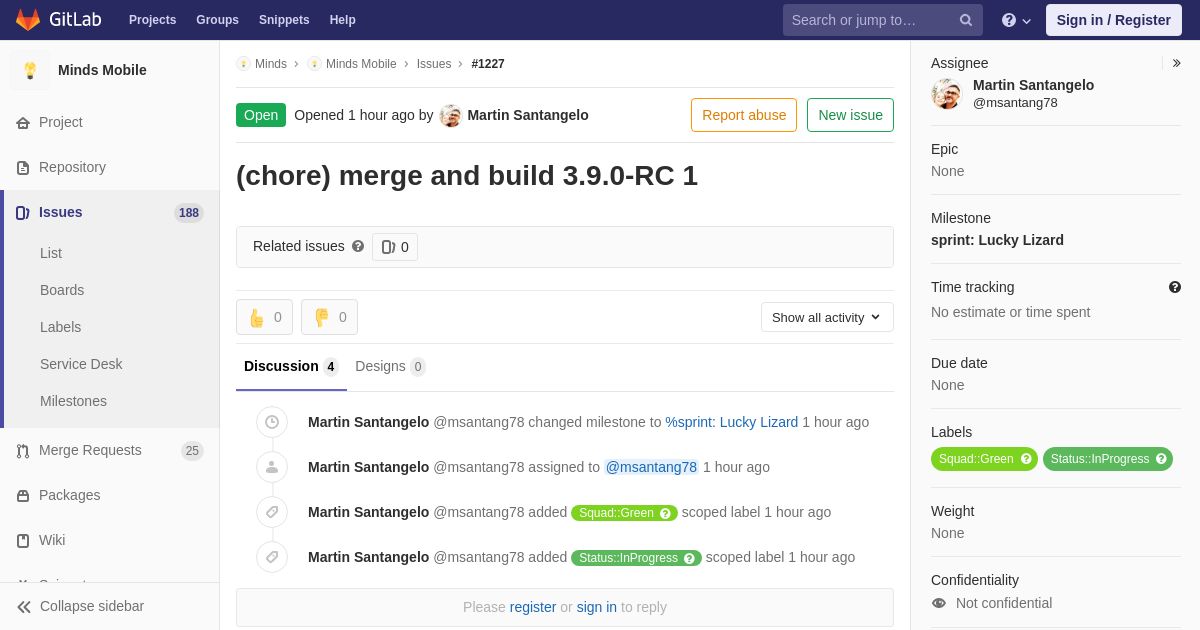Screen dimensions: 1200x630
Task: Open Merge Requests in the sidebar
Action: click(90, 450)
